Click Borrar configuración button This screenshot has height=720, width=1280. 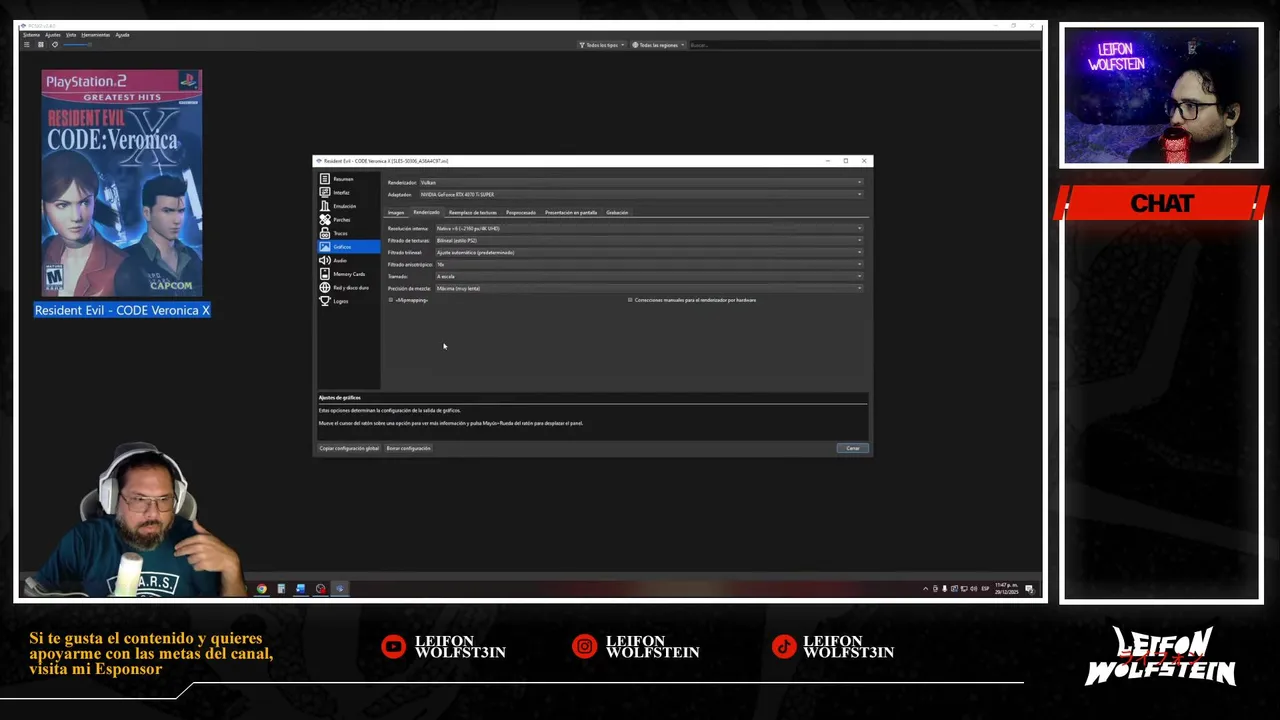(x=408, y=448)
